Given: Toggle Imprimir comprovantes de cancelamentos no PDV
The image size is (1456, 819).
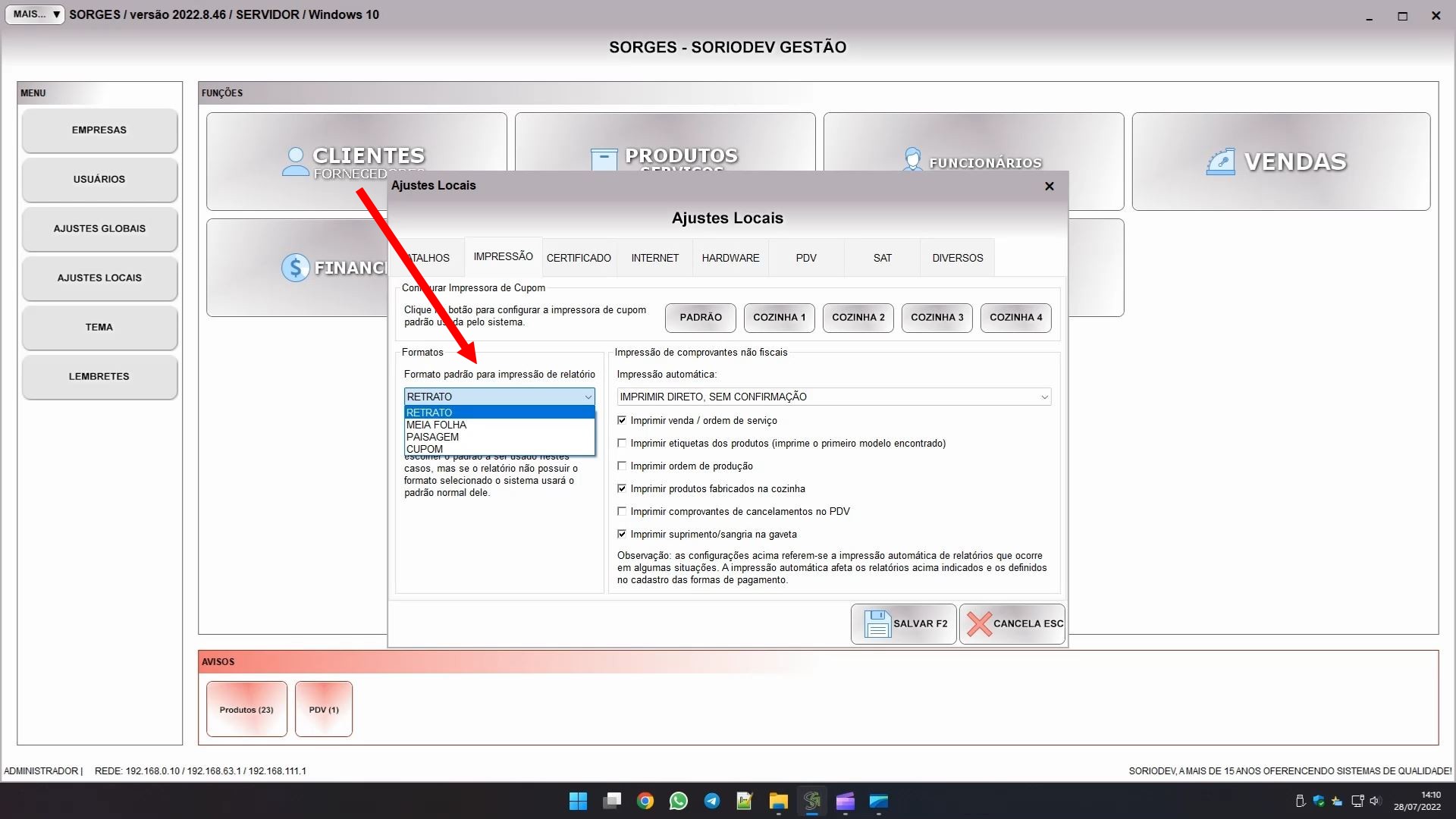Looking at the screenshot, I should click(x=622, y=511).
